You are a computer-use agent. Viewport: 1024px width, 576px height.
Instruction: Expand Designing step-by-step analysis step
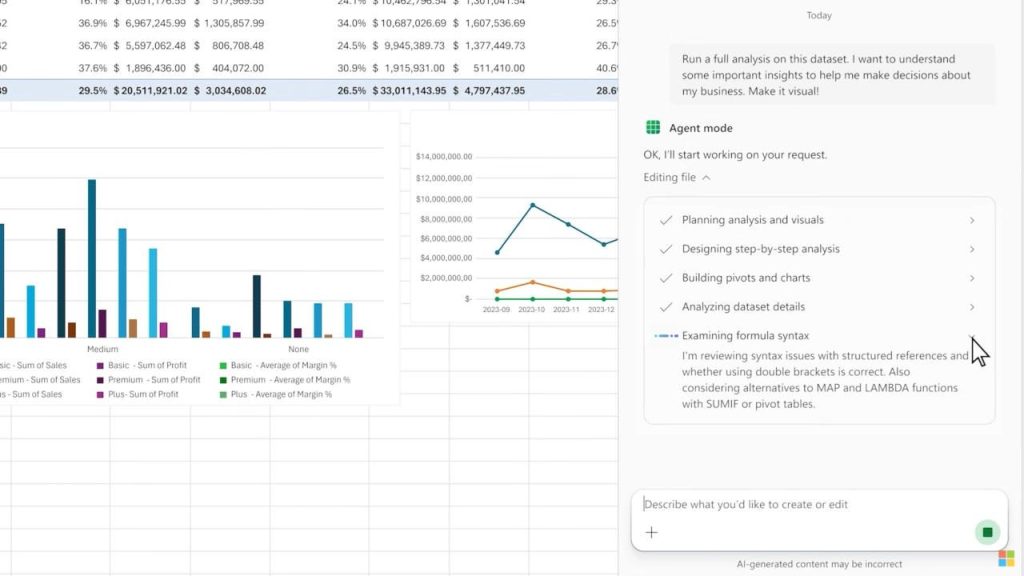click(x=972, y=249)
